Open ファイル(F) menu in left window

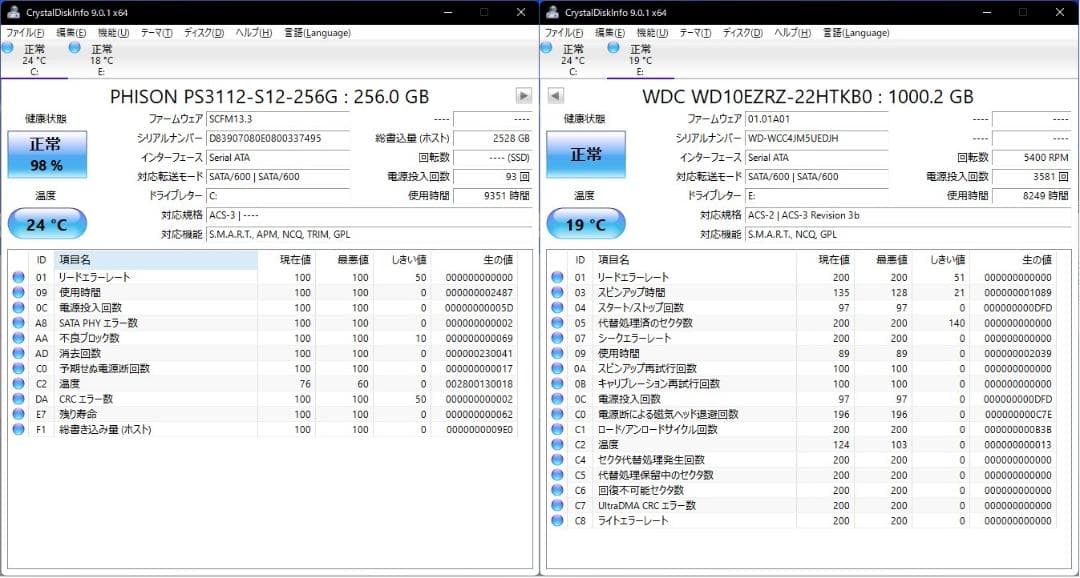[25, 32]
